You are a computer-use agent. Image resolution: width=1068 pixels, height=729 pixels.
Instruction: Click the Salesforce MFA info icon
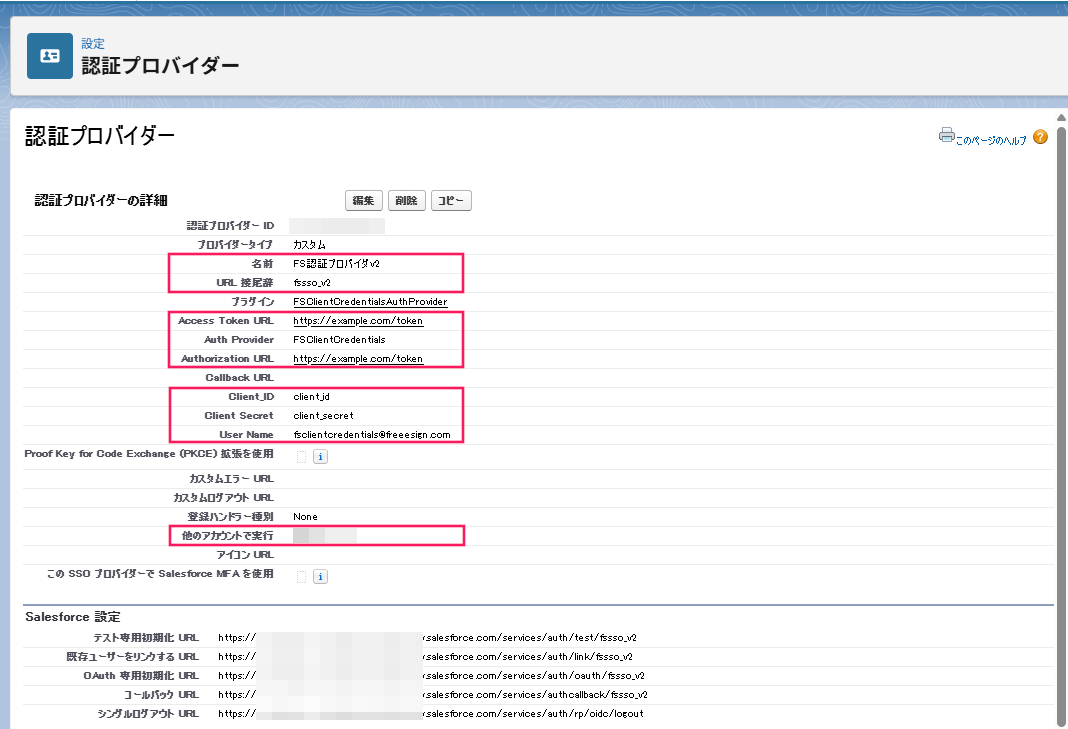coord(320,576)
